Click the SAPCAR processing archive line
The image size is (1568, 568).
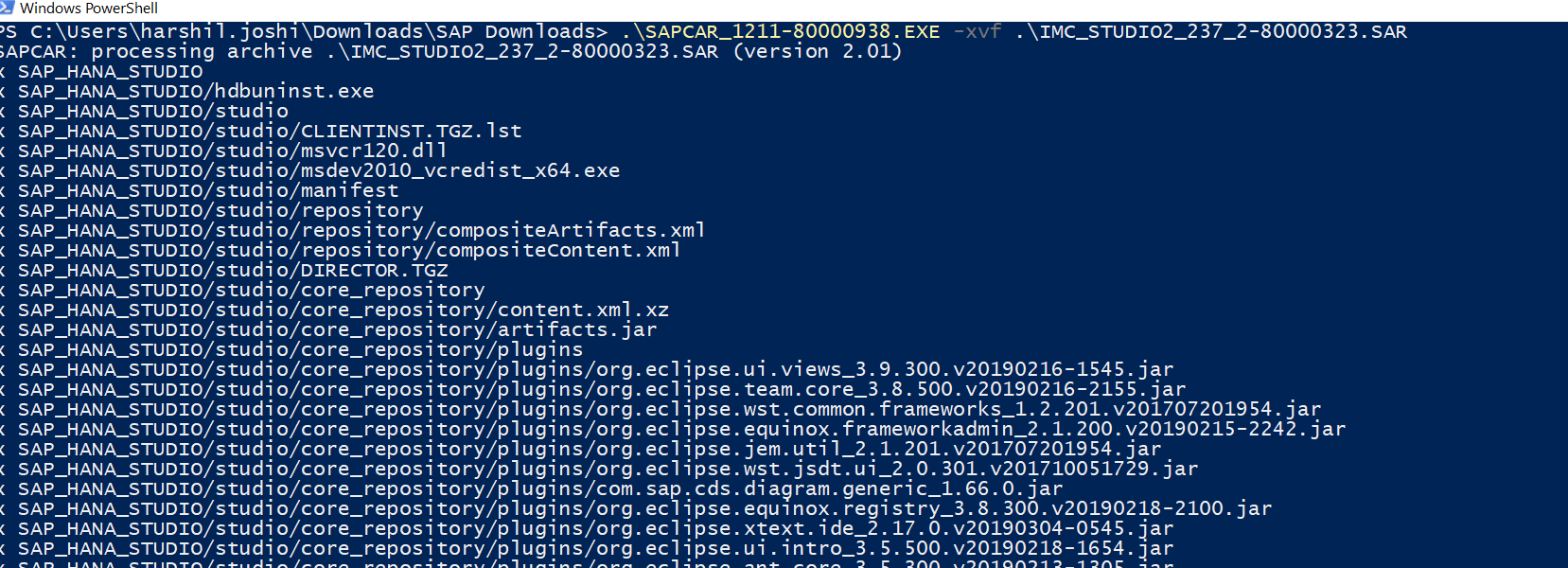(450, 52)
